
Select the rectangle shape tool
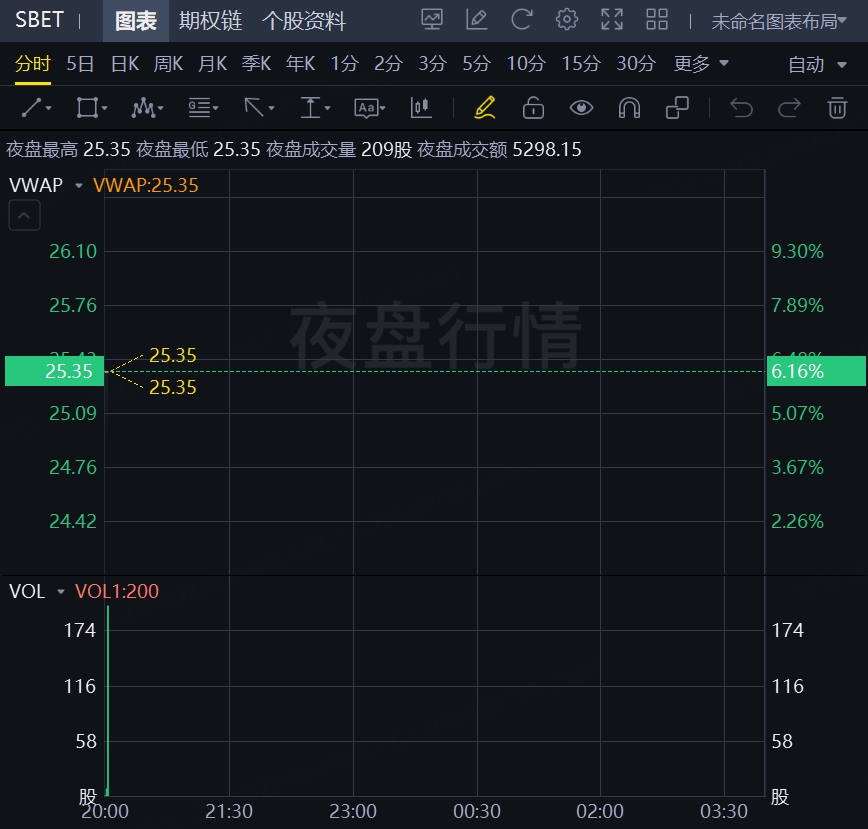tap(87, 108)
